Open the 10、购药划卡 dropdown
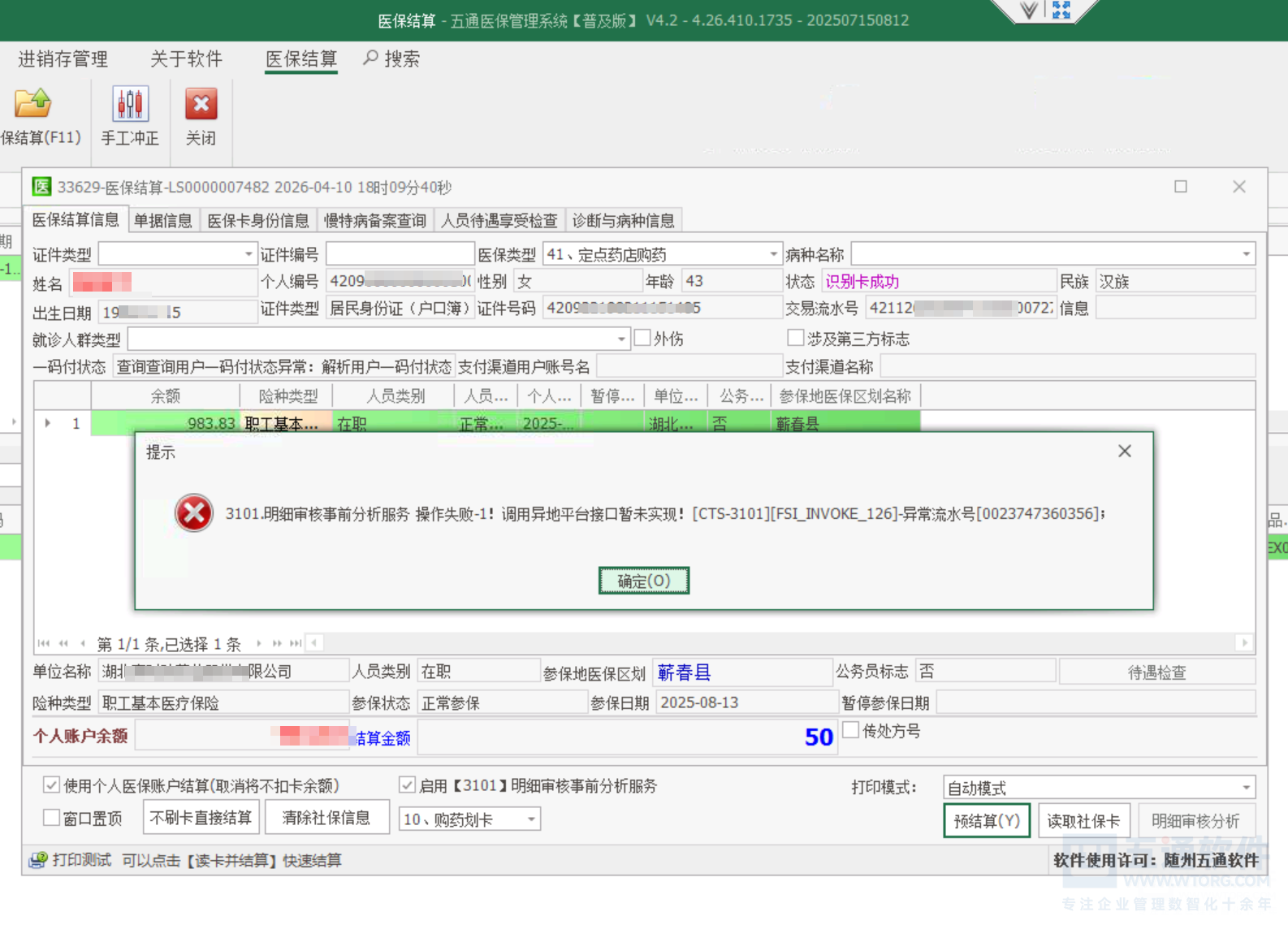The image size is (1288, 925). tap(531, 819)
